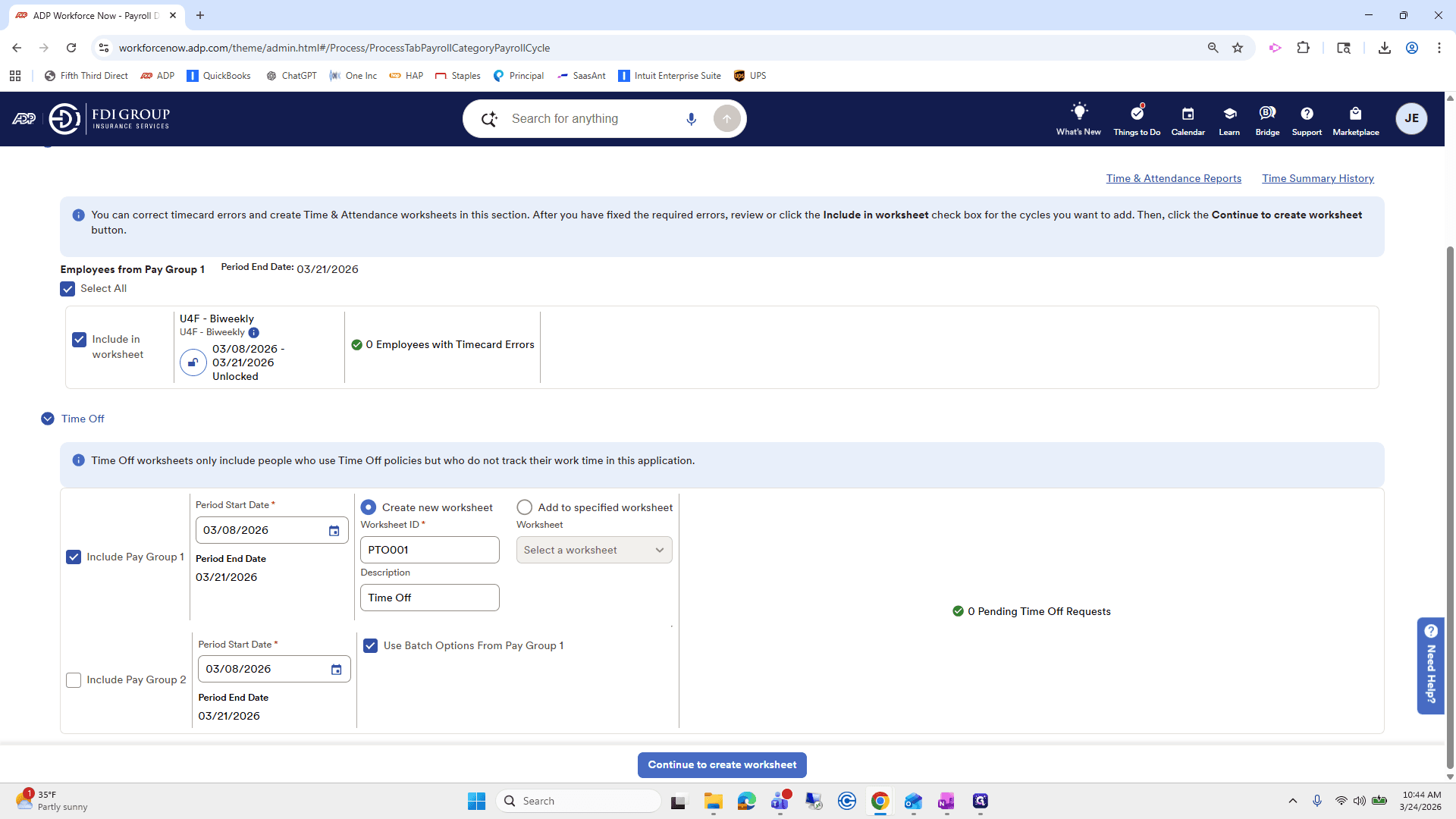Image resolution: width=1456 pixels, height=819 pixels.
Task: Open the Intuit Enterprise Suite bookmark
Action: [x=670, y=76]
